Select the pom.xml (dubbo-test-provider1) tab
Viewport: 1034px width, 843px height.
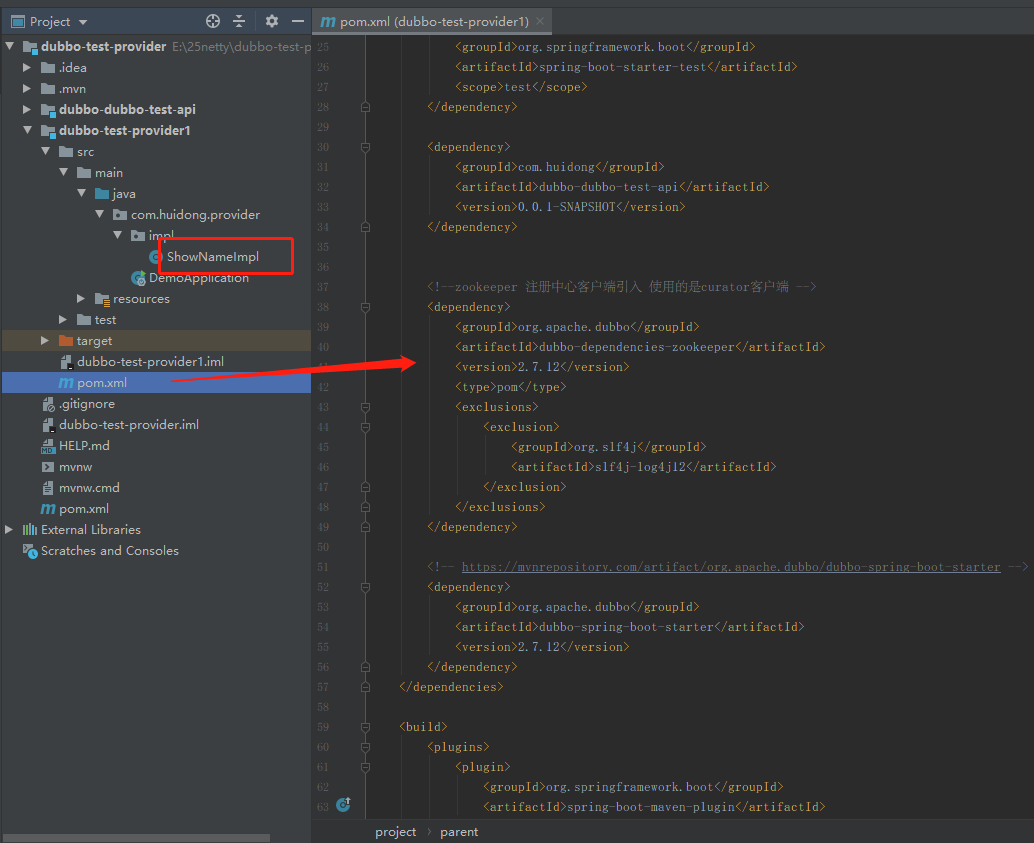point(433,22)
